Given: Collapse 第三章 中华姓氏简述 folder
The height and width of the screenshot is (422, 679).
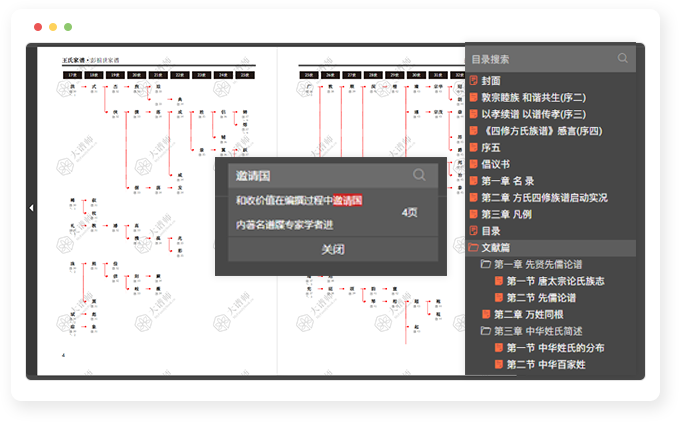Looking at the screenshot, I should [486, 331].
